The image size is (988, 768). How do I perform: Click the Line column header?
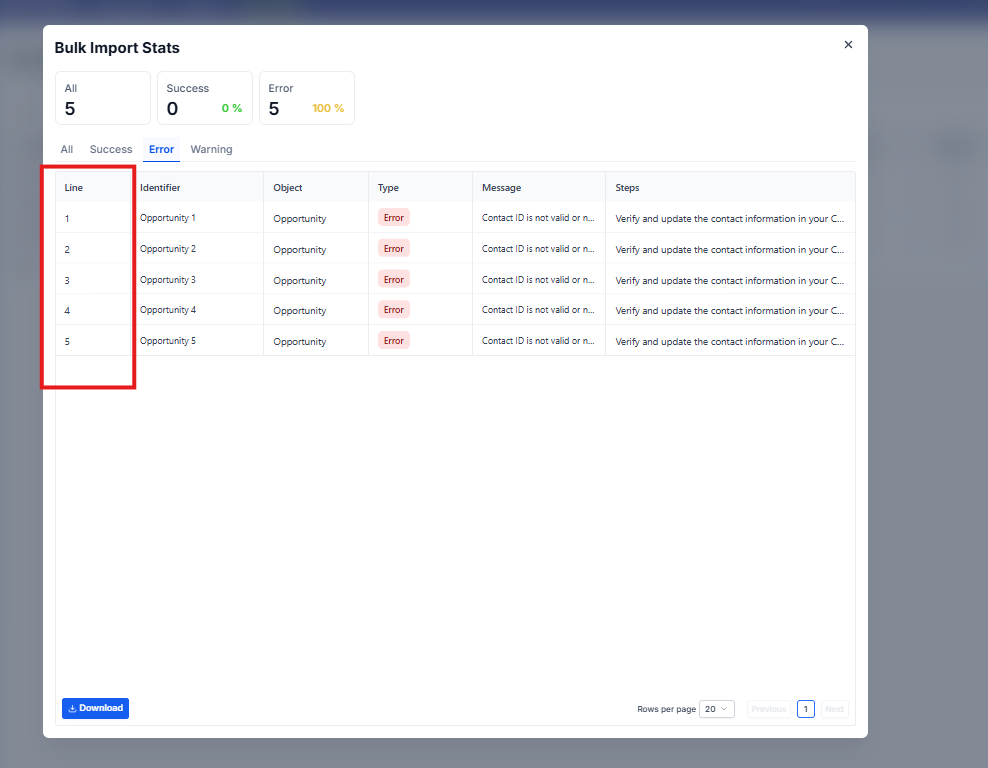click(x=74, y=188)
